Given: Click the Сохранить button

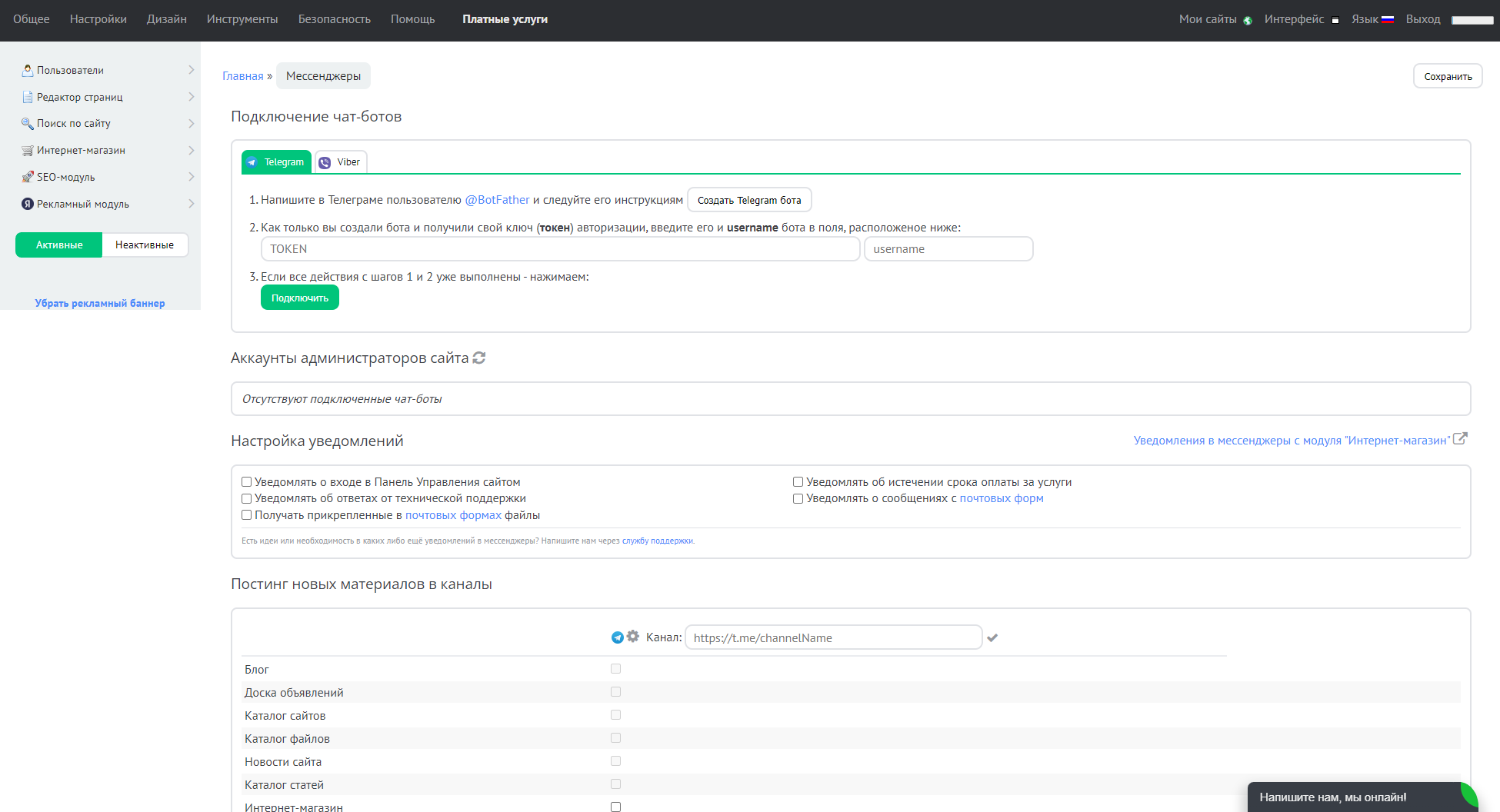Looking at the screenshot, I should (1447, 76).
